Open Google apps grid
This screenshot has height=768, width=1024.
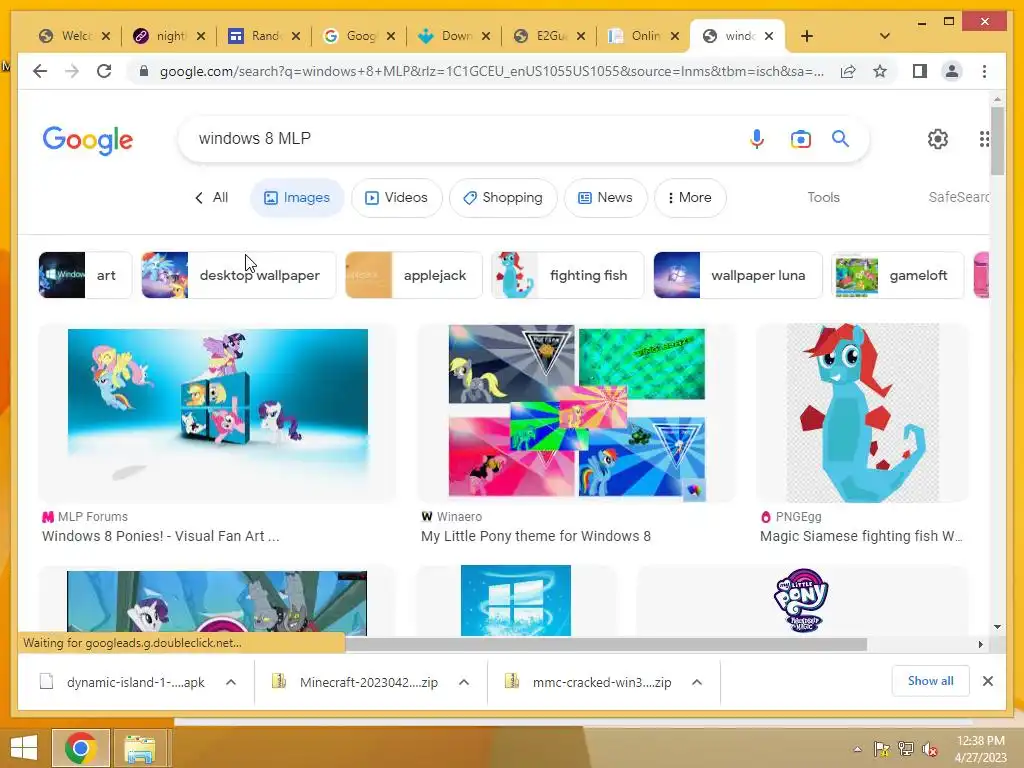984,138
